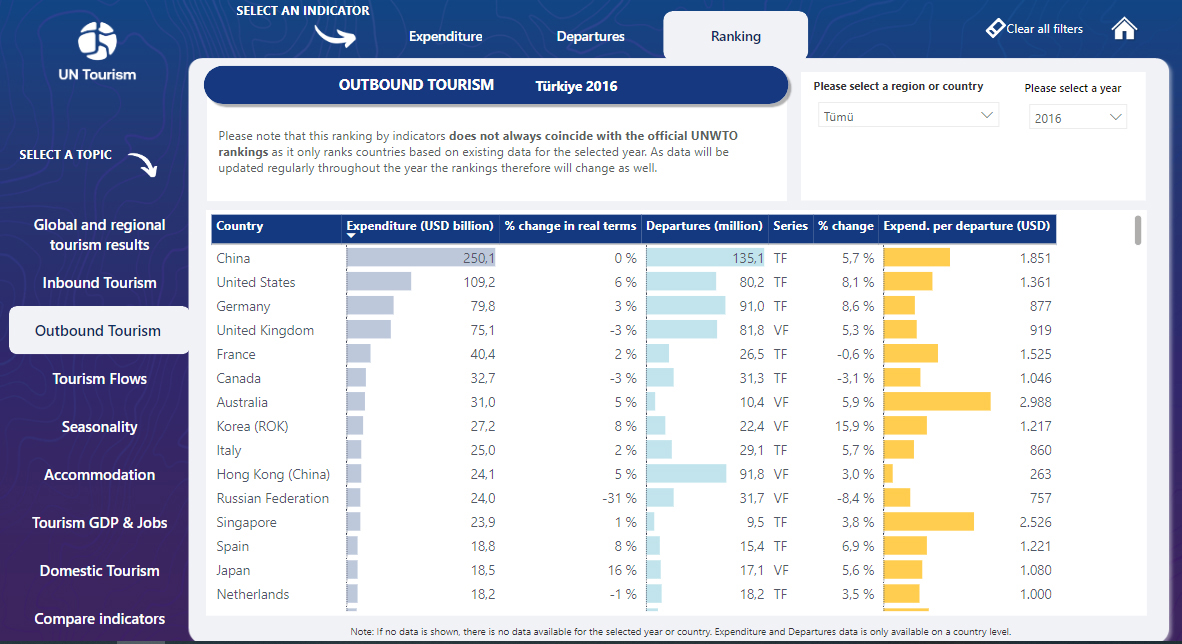This screenshot has width=1182, height=644.
Task: Switch to the Departures tab
Action: pos(590,37)
